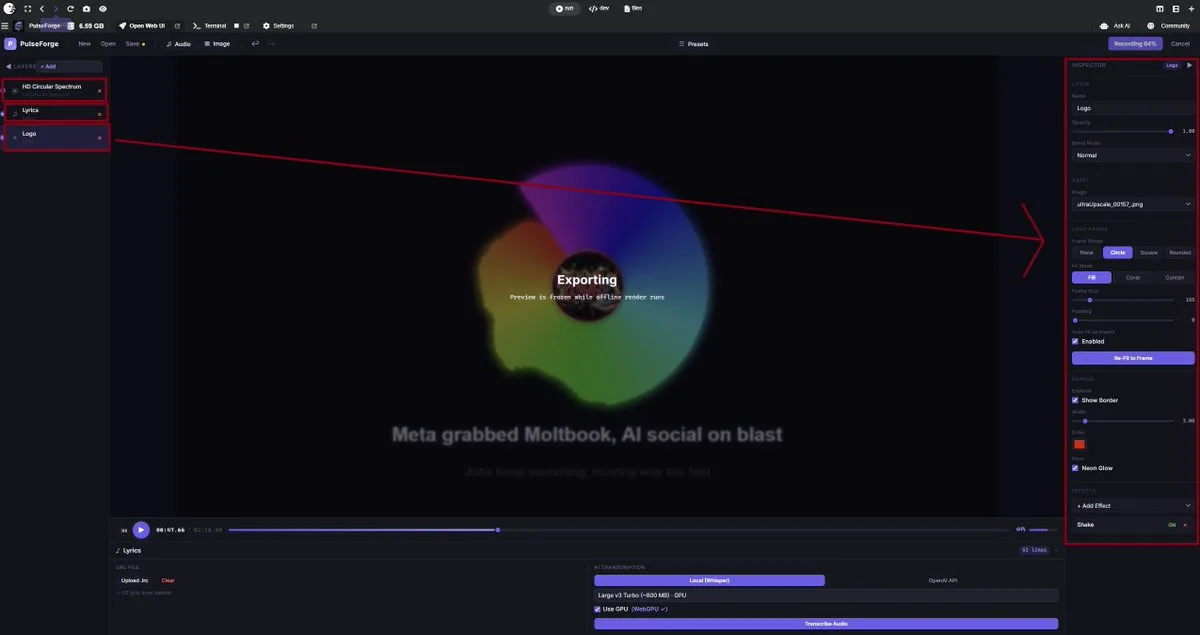Expand the image asset dropdown
The width and height of the screenshot is (1200, 635).
(x=1133, y=204)
